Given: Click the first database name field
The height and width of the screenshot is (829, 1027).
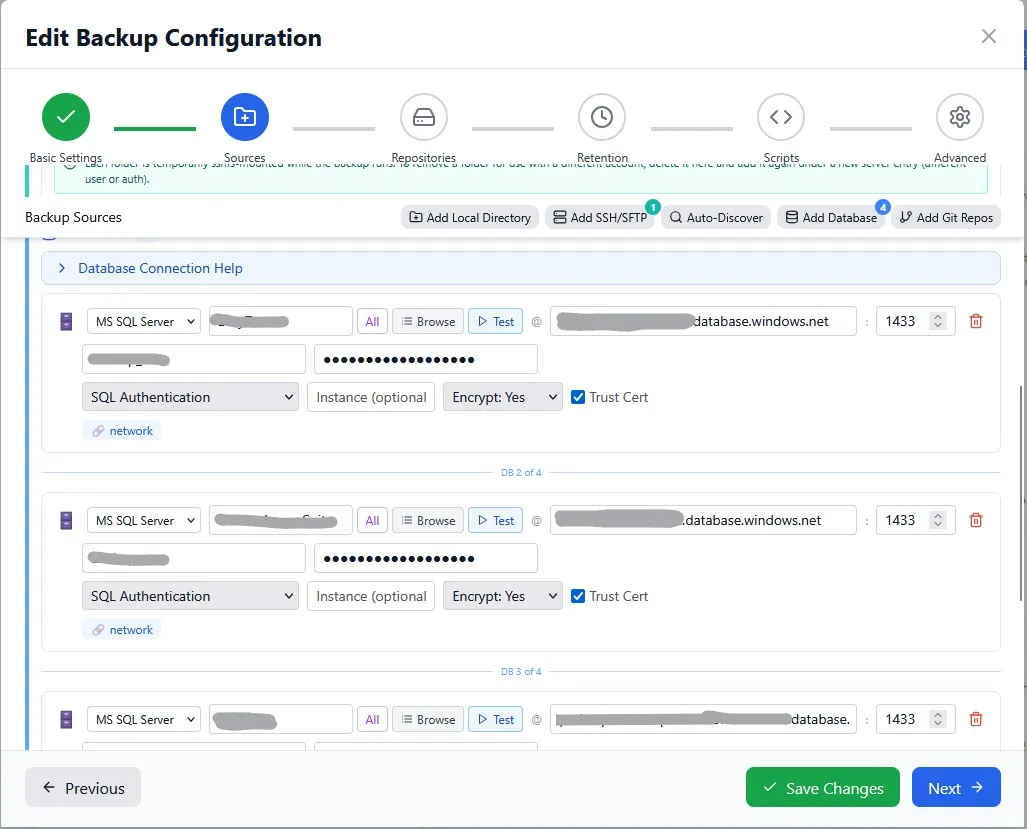Looking at the screenshot, I should point(280,322).
